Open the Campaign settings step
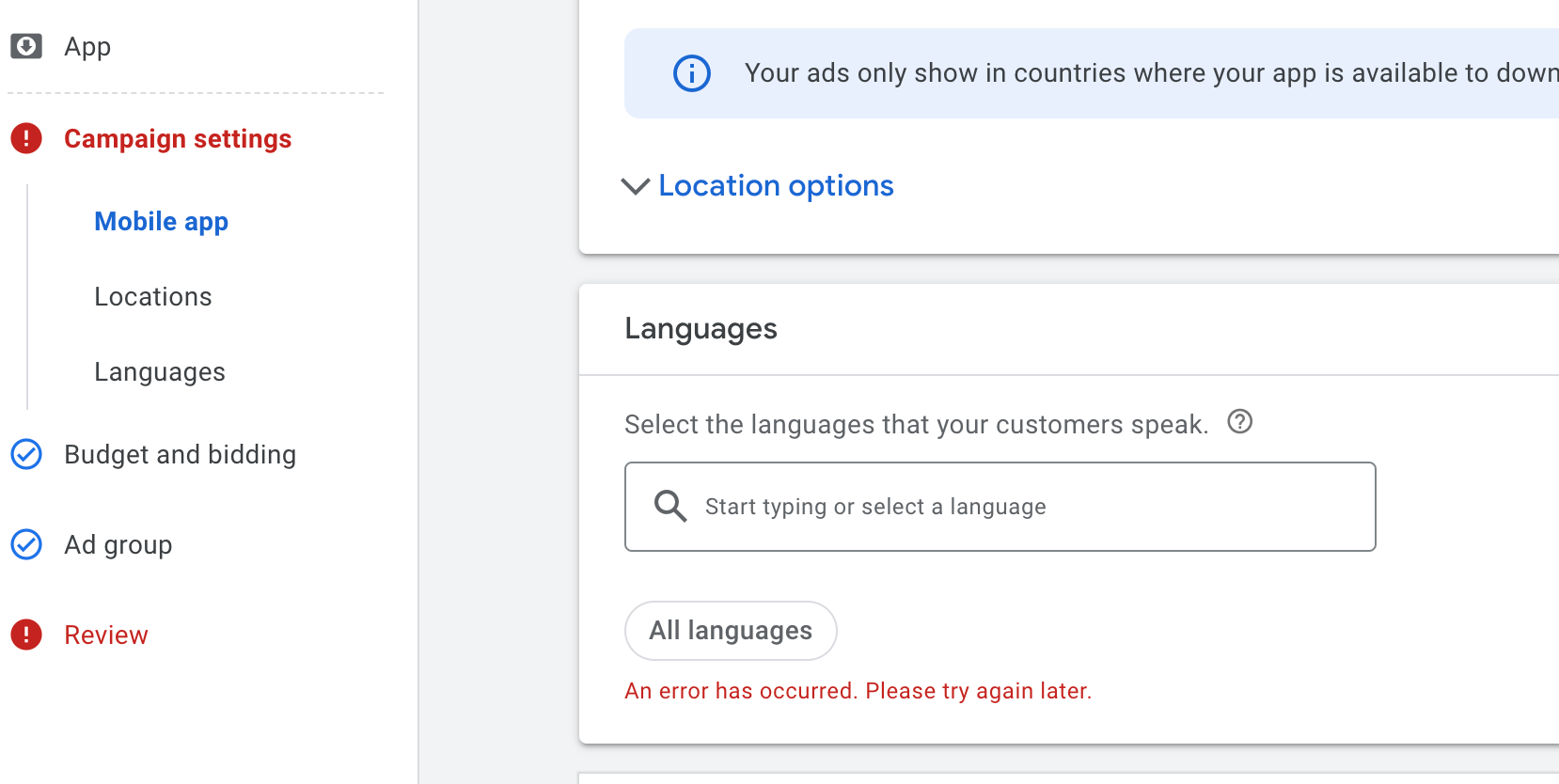This screenshot has height=784, width=1559. (178, 138)
